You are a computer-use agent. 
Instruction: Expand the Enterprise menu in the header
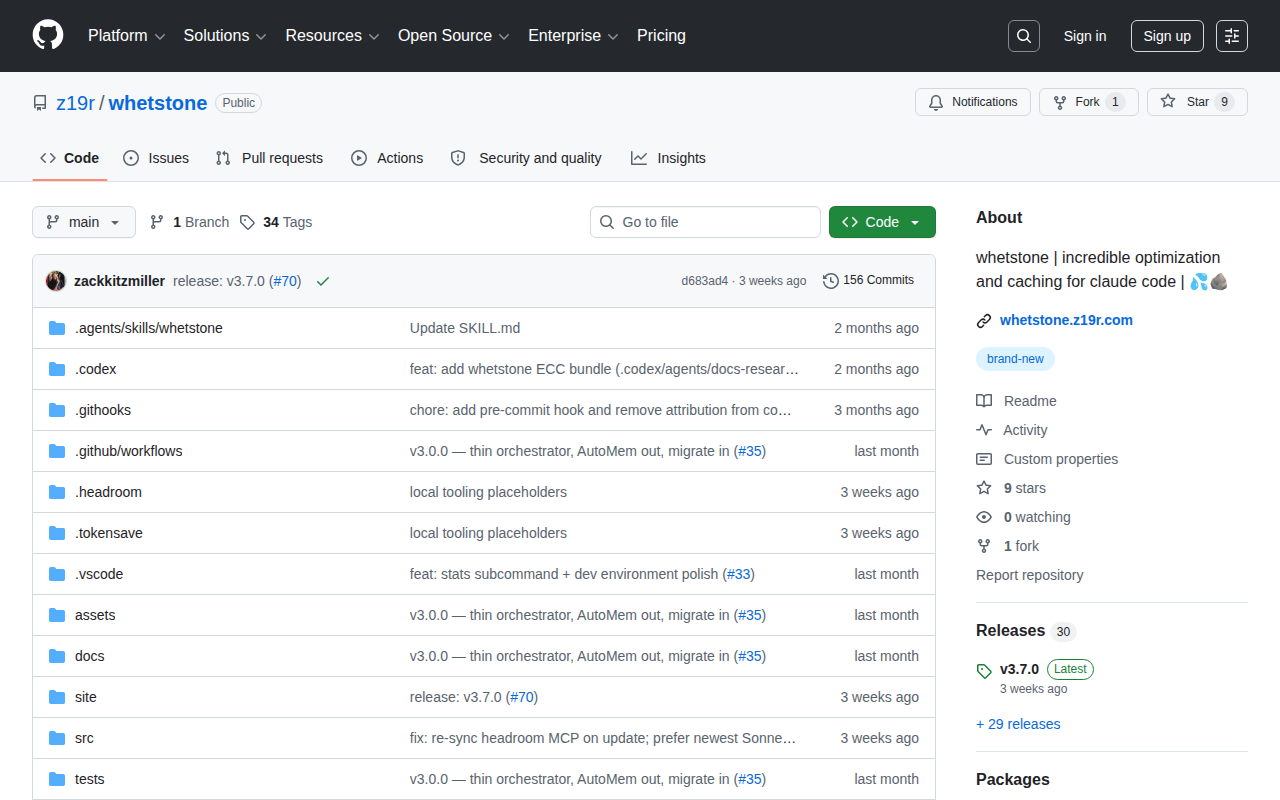tap(573, 36)
